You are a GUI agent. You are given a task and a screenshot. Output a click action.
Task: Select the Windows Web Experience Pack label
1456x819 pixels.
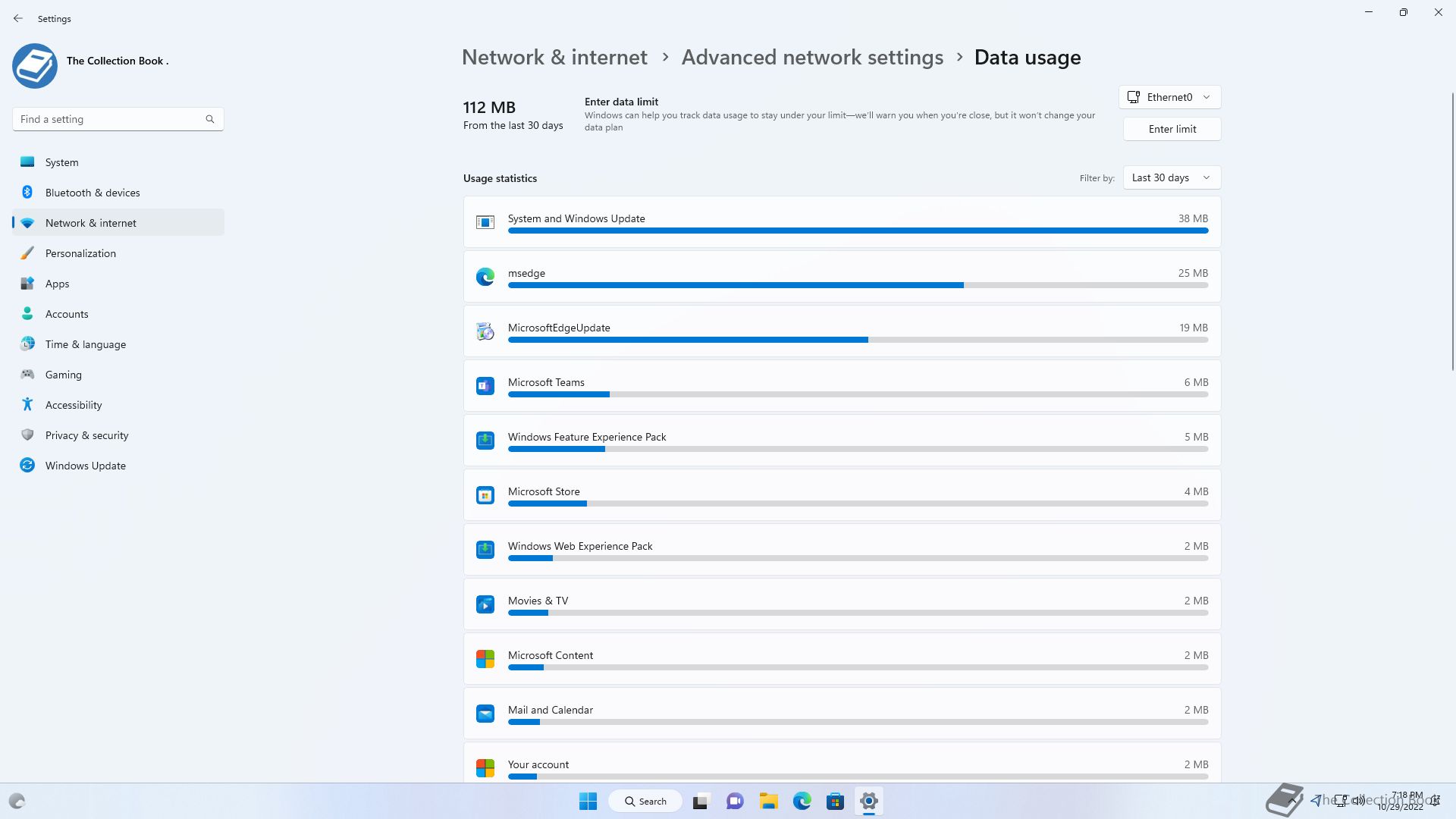click(580, 546)
